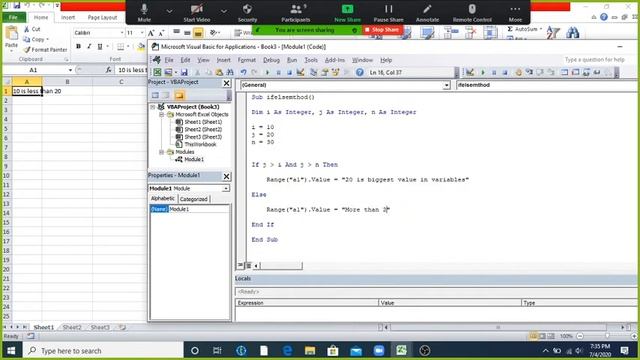Open Properties Window from VBA toolbar icon
Image resolution: width=640 pixels, height=360 pixels.
click(x=325, y=72)
